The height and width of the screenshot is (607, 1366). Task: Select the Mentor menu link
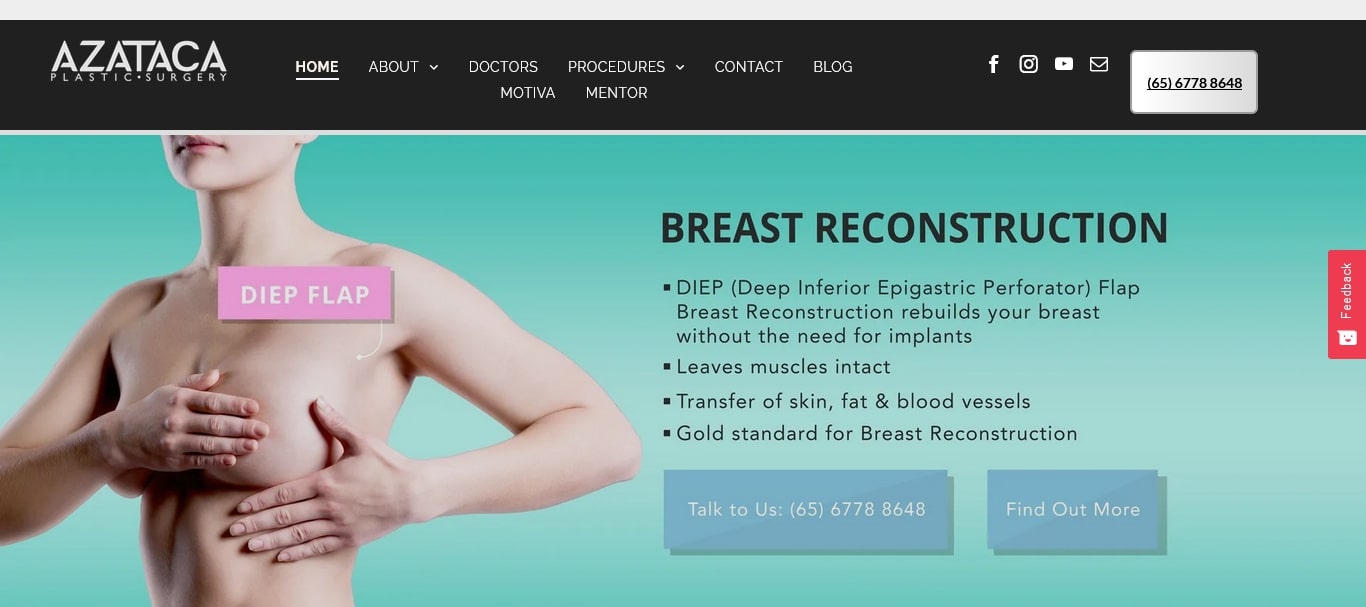617,93
